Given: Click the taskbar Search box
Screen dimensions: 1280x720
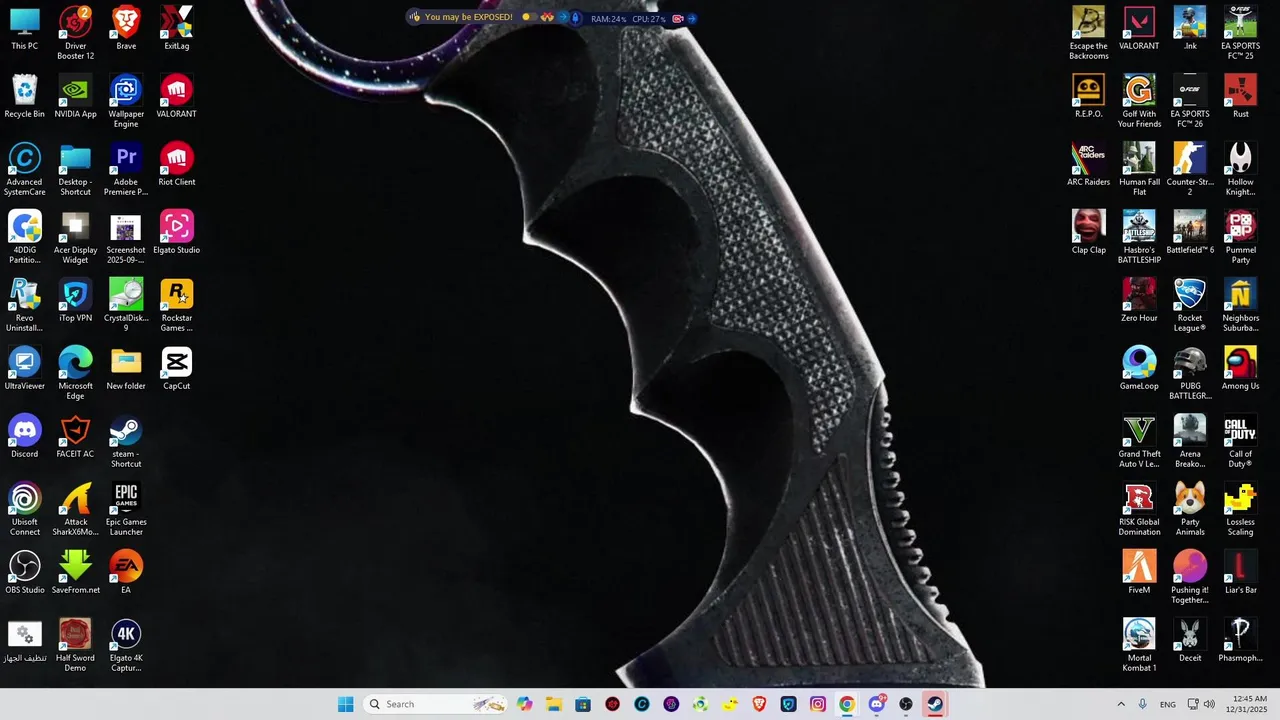Looking at the screenshot, I should pos(435,704).
